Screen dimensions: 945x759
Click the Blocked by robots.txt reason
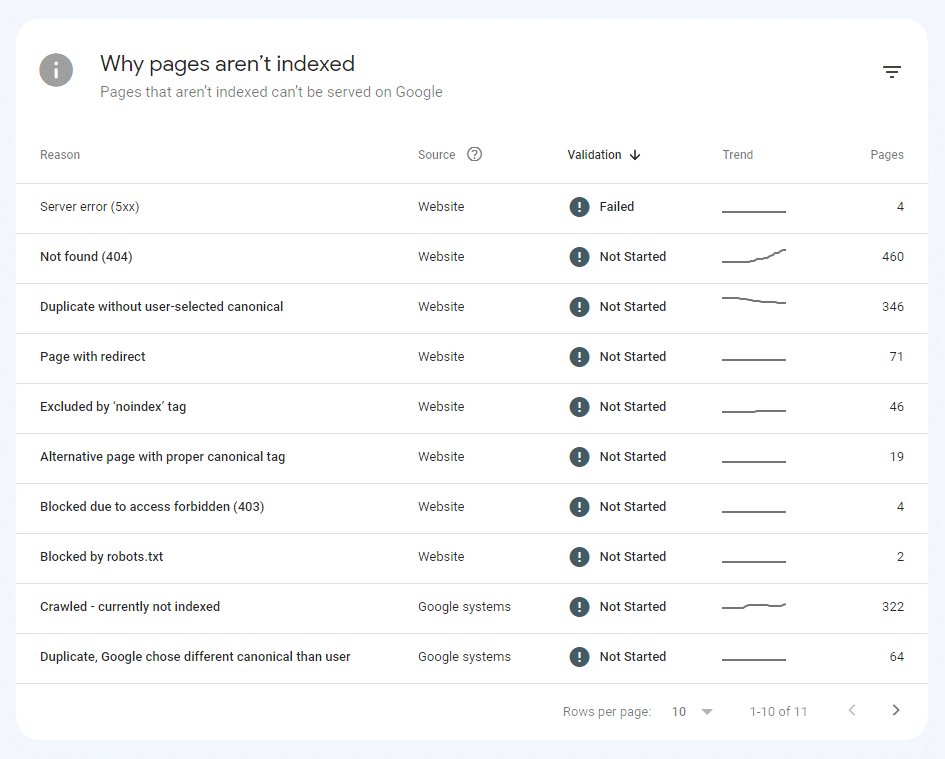pos(101,557)
